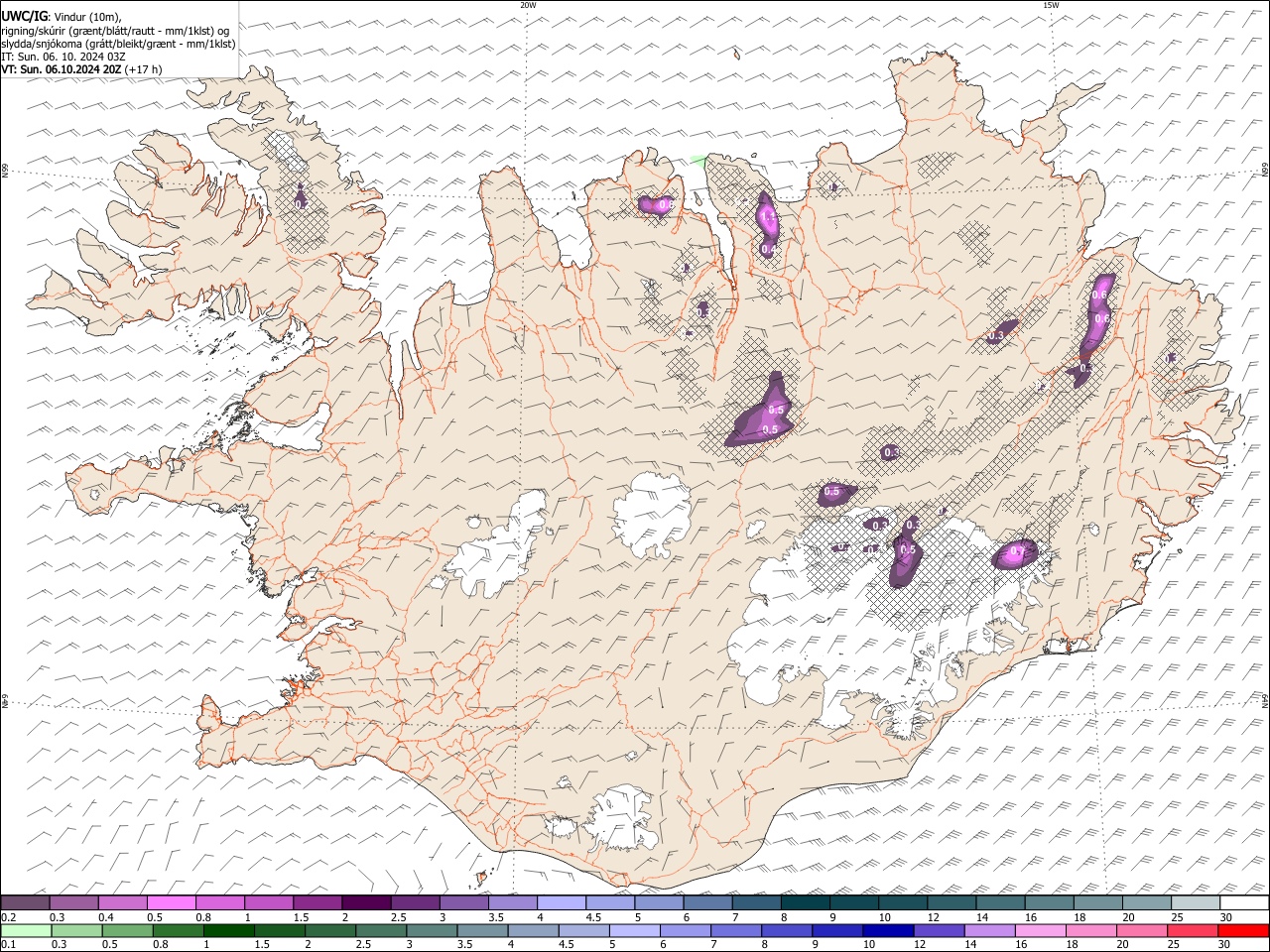The image size is (1270, 952).
Task: Click the precipitation blob labeled 0.7
Action: [1014, 553]
